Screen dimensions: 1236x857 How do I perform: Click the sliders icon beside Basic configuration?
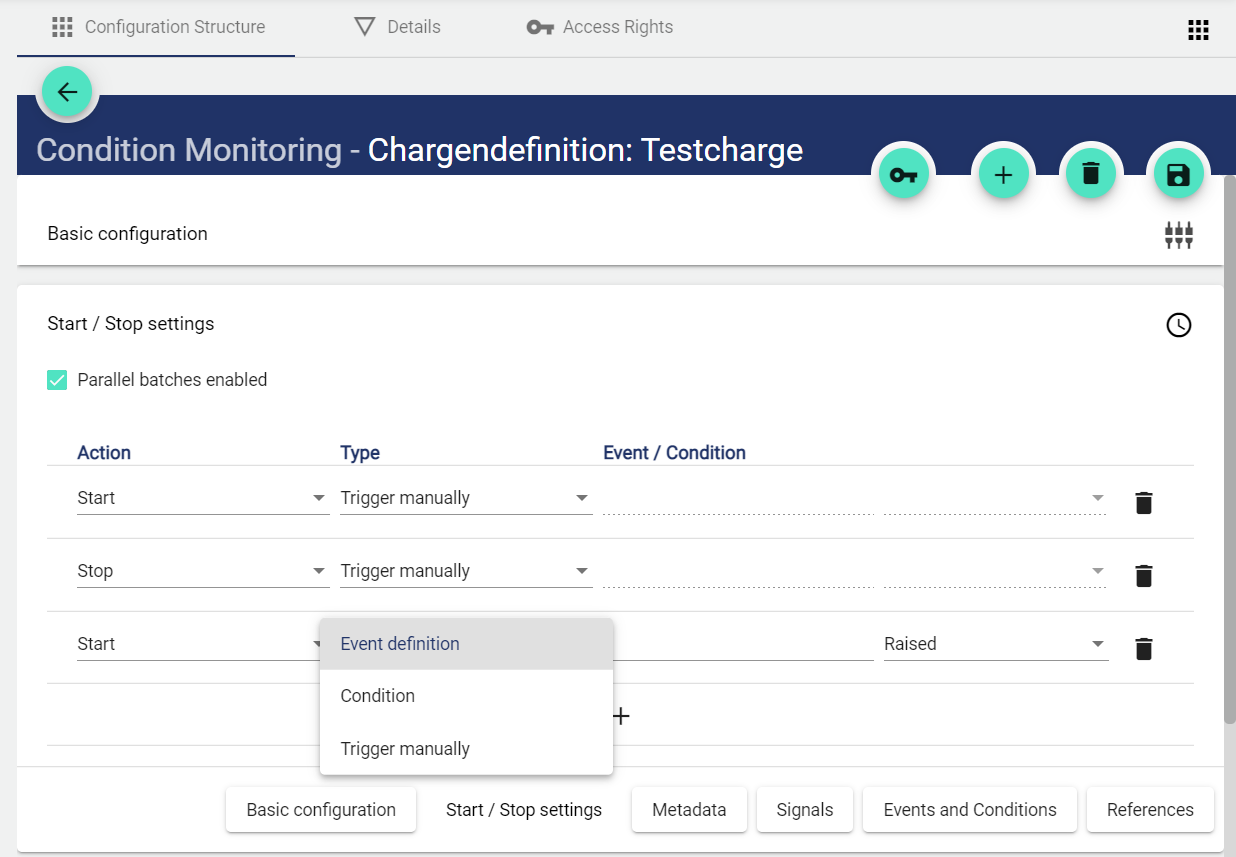click(1178, 235)
